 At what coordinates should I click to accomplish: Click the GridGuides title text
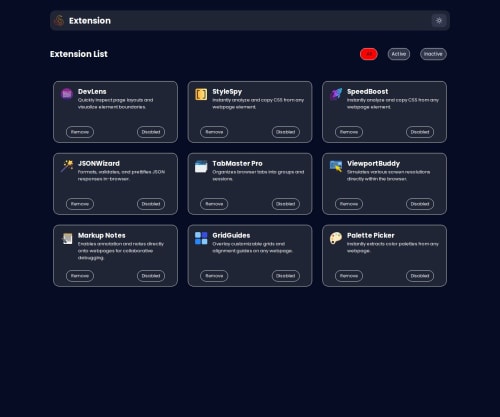(231, 235)
